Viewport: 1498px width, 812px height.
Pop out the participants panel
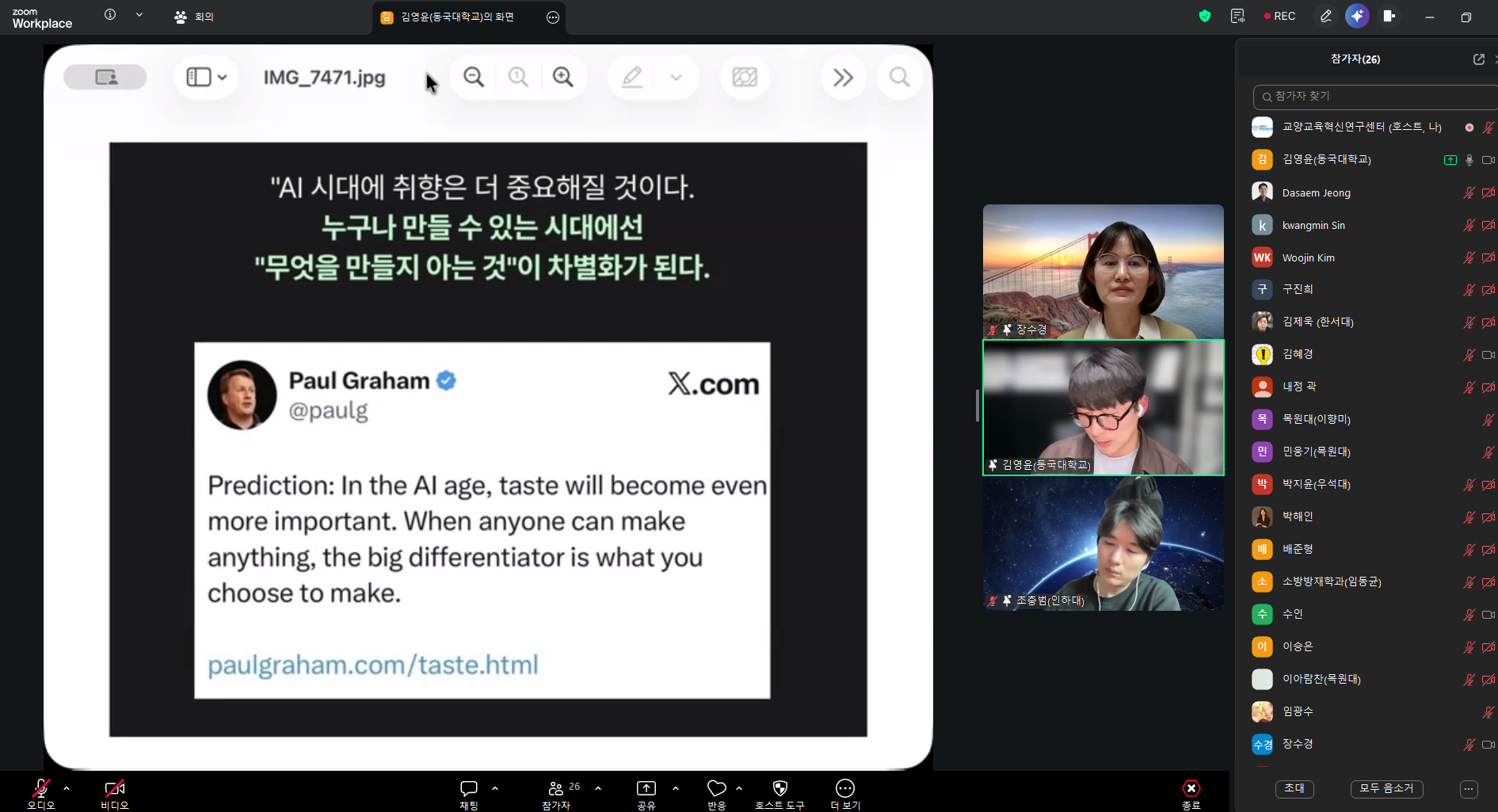1478,59
